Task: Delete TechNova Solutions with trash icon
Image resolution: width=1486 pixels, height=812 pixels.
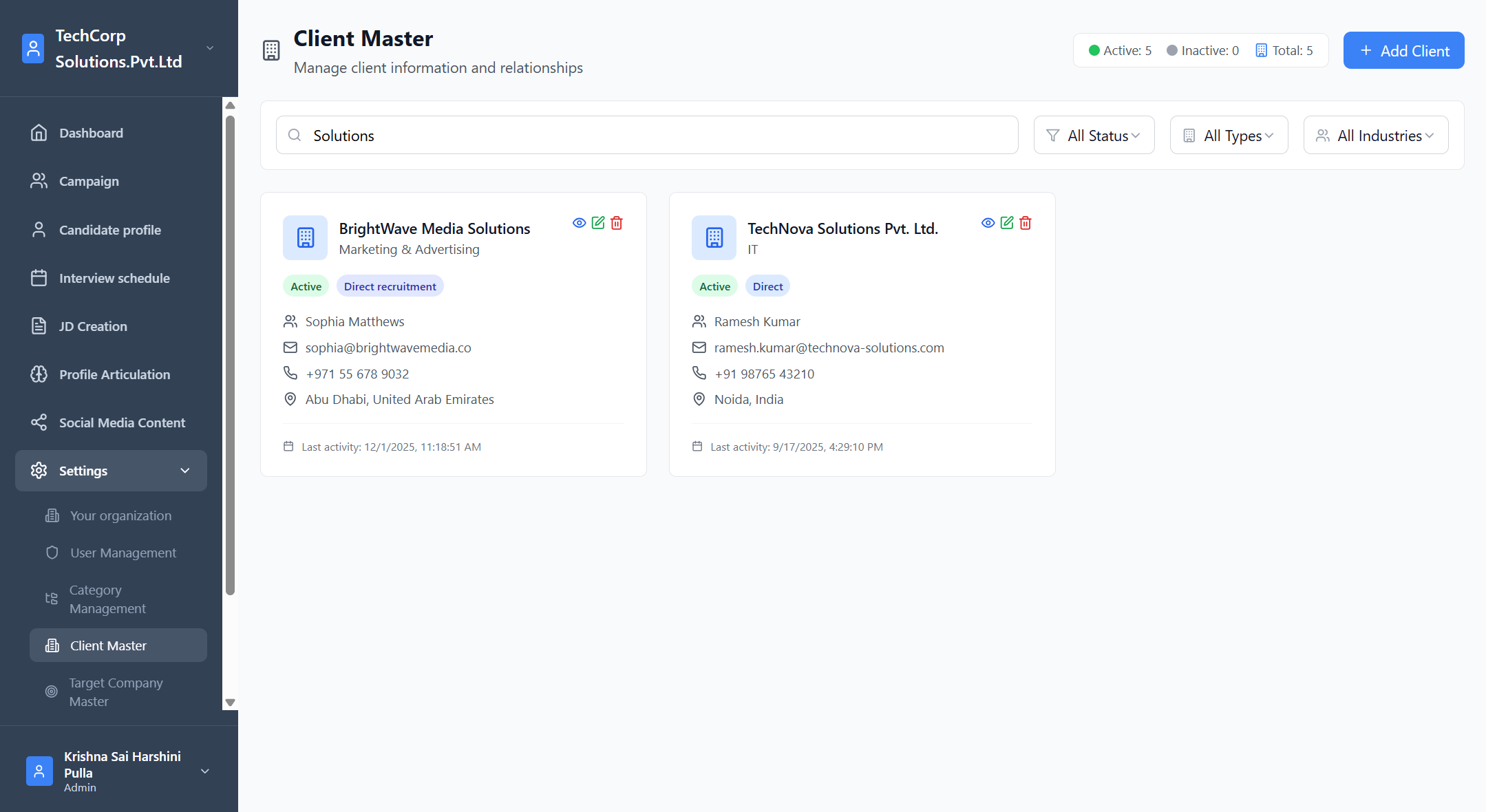Action: pos(1026,223)
